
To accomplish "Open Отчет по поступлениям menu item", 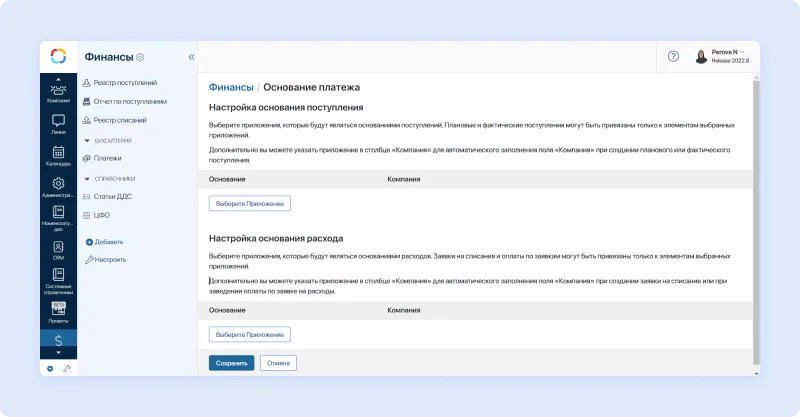I will tap(130, 102).
